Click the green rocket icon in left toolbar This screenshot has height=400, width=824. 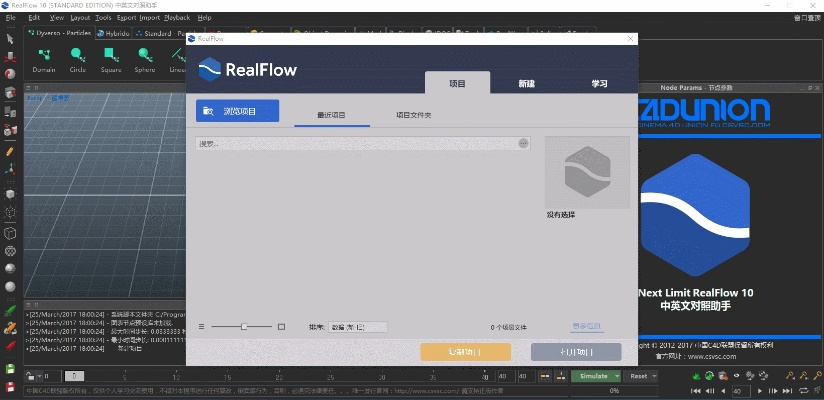10,311
